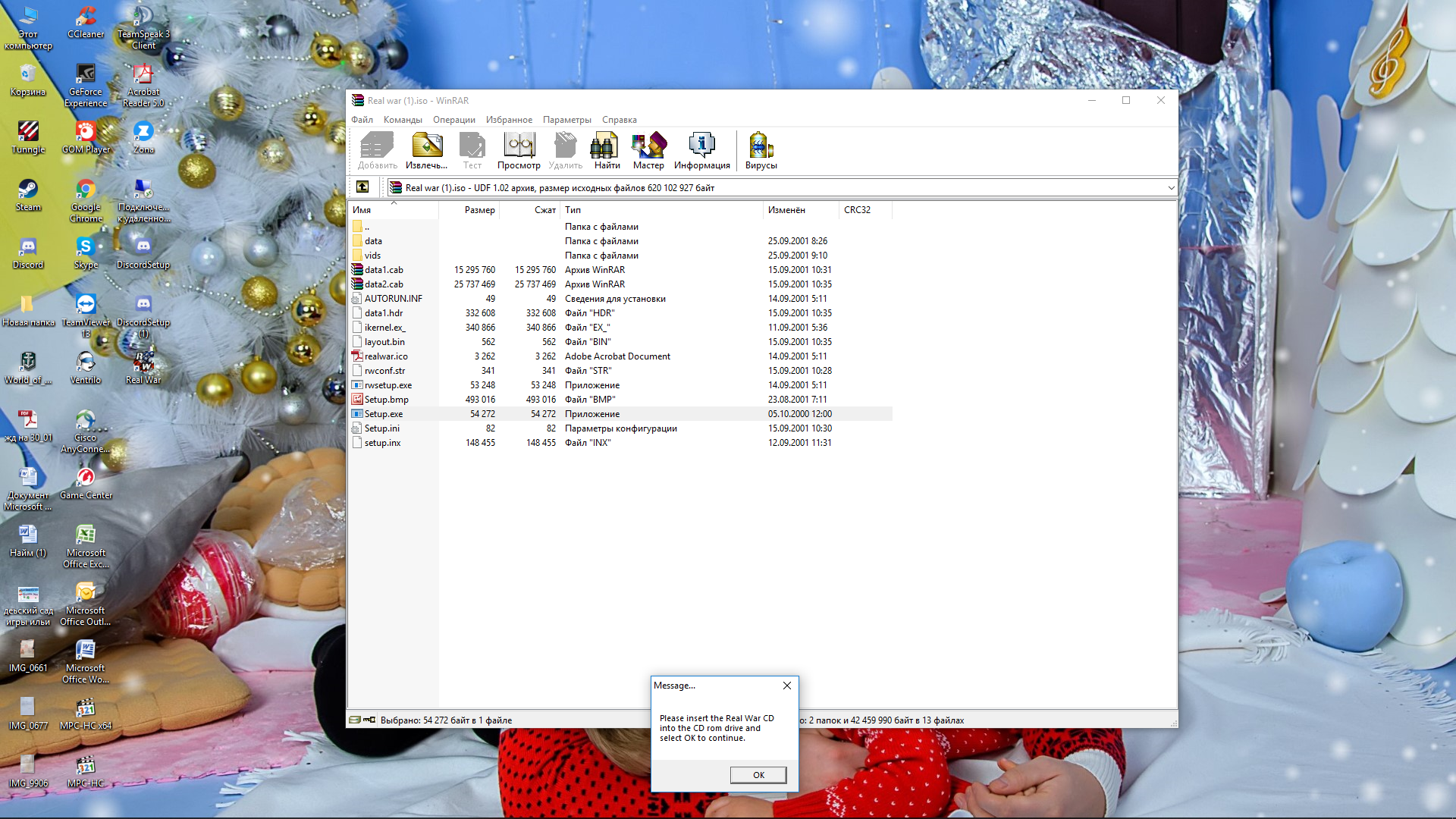Image resolution: width=1456 pixels, height=819 pixels.
Task: Open the Параметры menu
Action: coord(566,120)
